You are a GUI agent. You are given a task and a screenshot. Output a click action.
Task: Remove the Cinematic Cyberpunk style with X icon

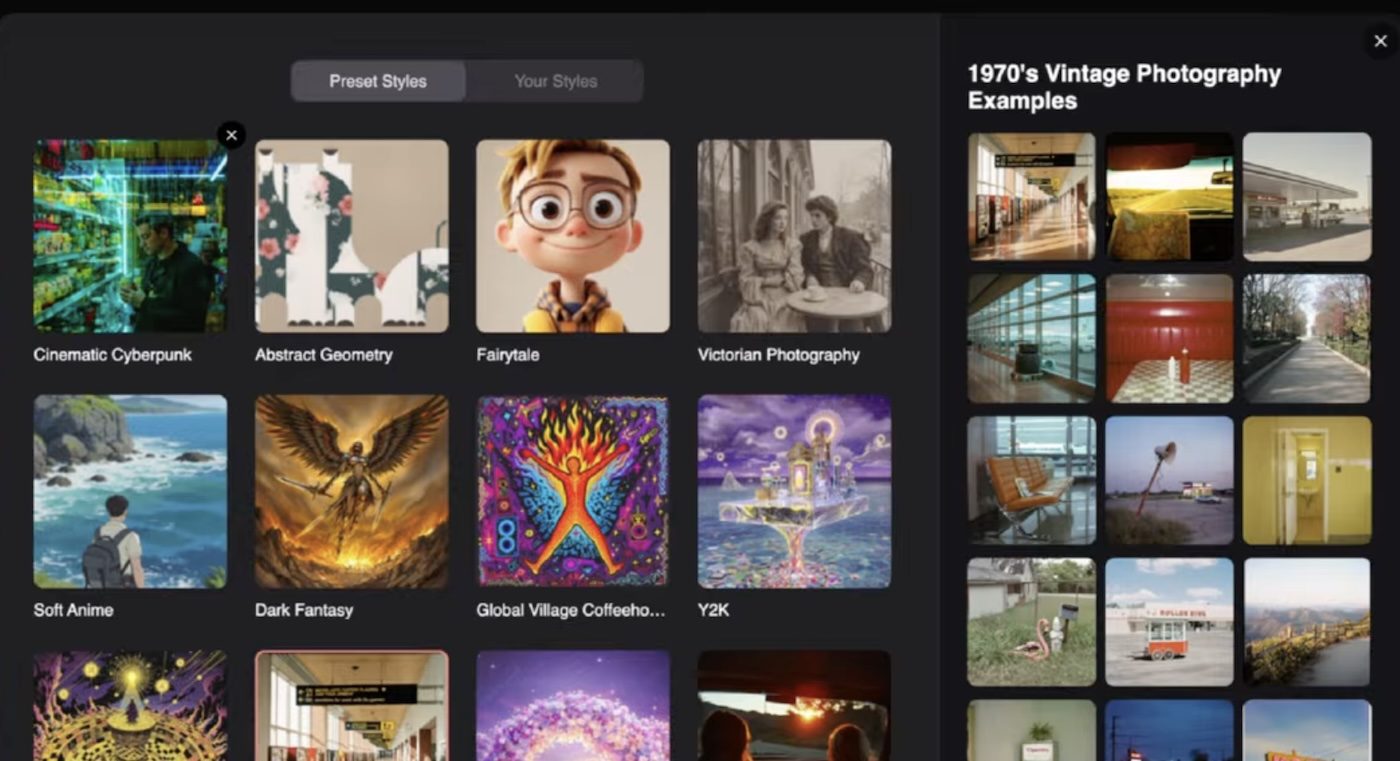(x=231, y=135)
